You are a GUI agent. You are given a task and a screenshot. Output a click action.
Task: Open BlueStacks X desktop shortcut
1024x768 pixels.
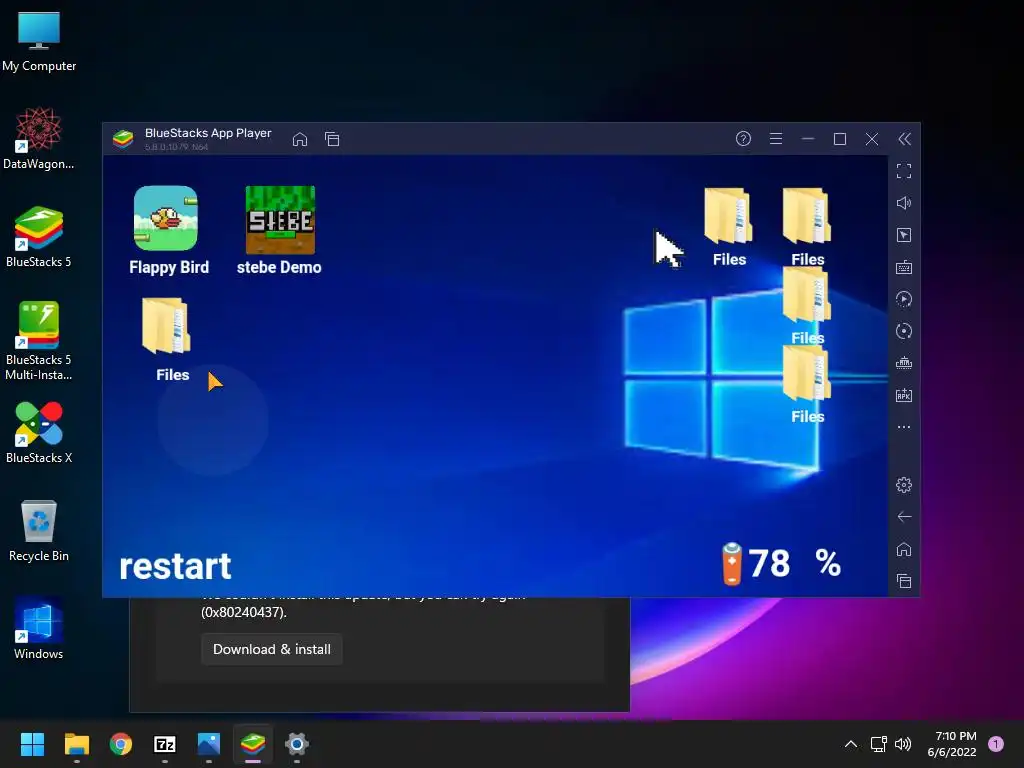39,433
